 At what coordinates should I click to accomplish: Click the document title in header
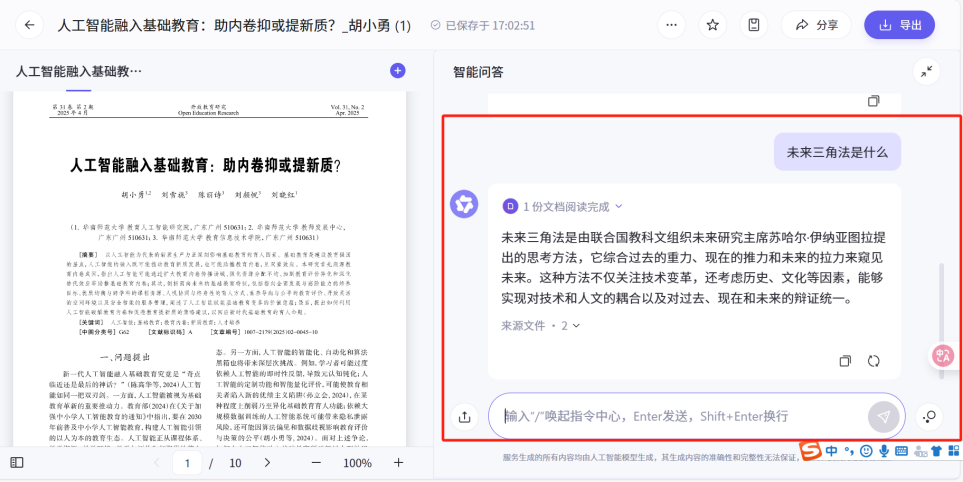[234, 25]
